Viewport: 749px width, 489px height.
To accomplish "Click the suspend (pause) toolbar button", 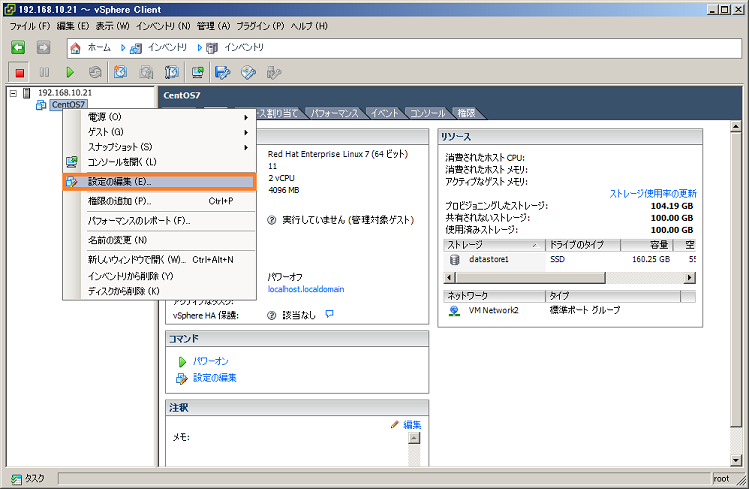I will pyautogui.click(x=44, y=73).
